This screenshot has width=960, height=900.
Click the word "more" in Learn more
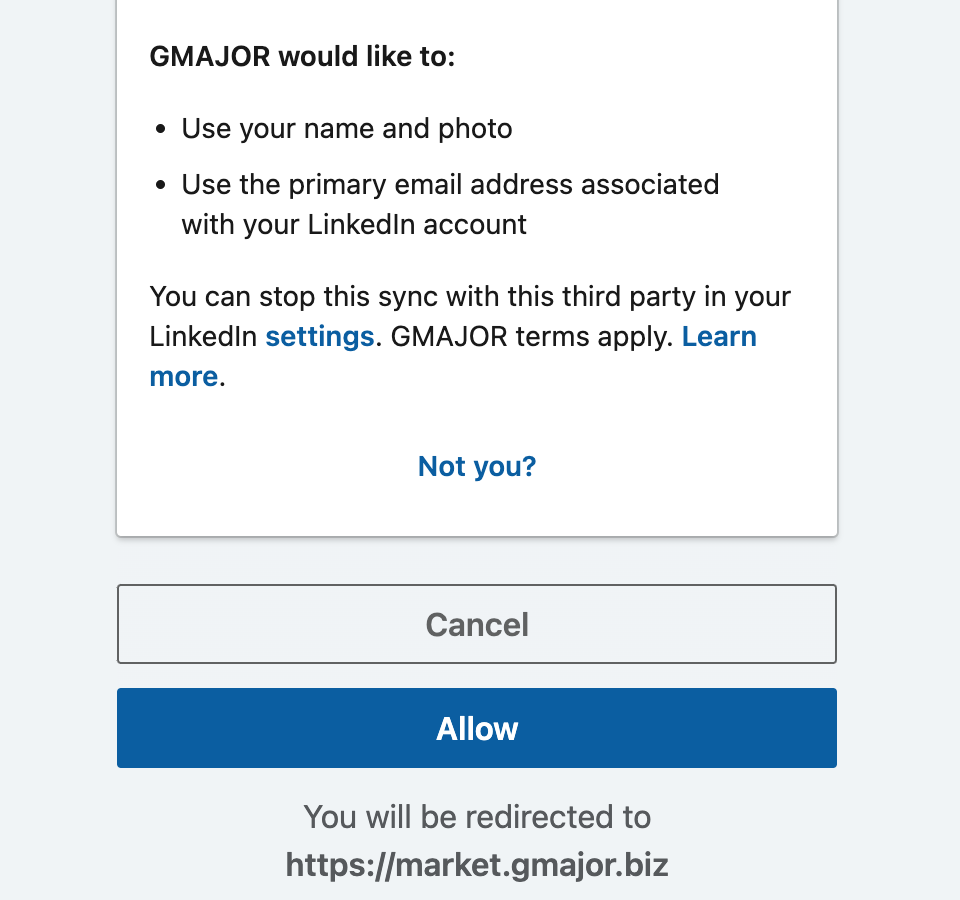coord(183,377)
